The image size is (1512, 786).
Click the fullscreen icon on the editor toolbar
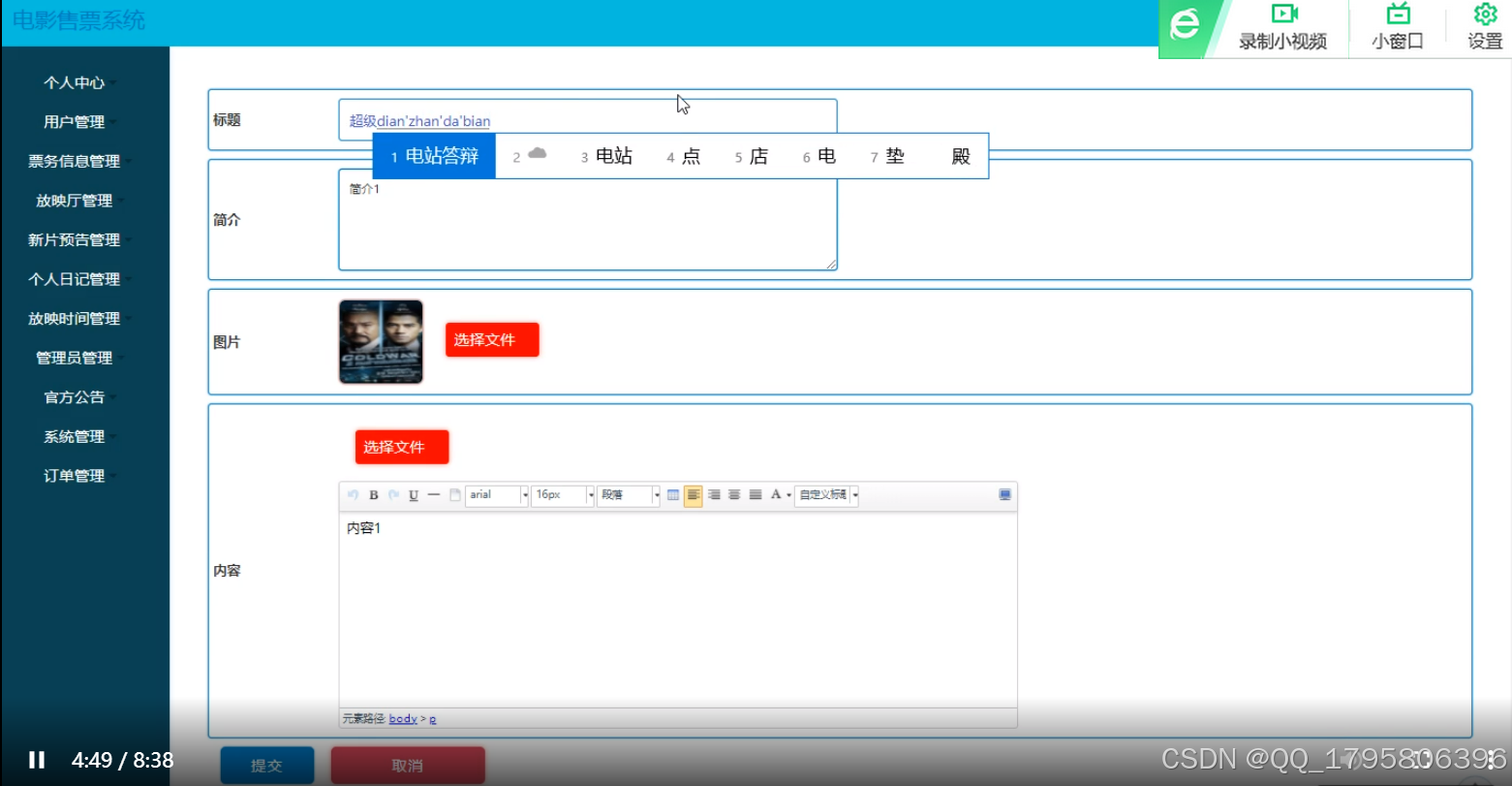(x=1004, y=494)
